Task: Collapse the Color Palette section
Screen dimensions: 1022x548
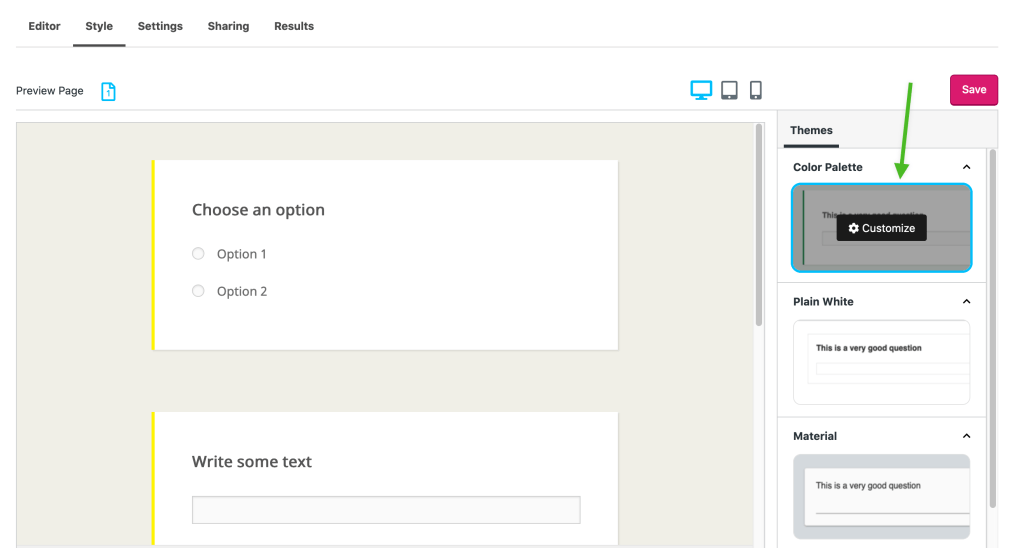Action: tap(966, 167)
